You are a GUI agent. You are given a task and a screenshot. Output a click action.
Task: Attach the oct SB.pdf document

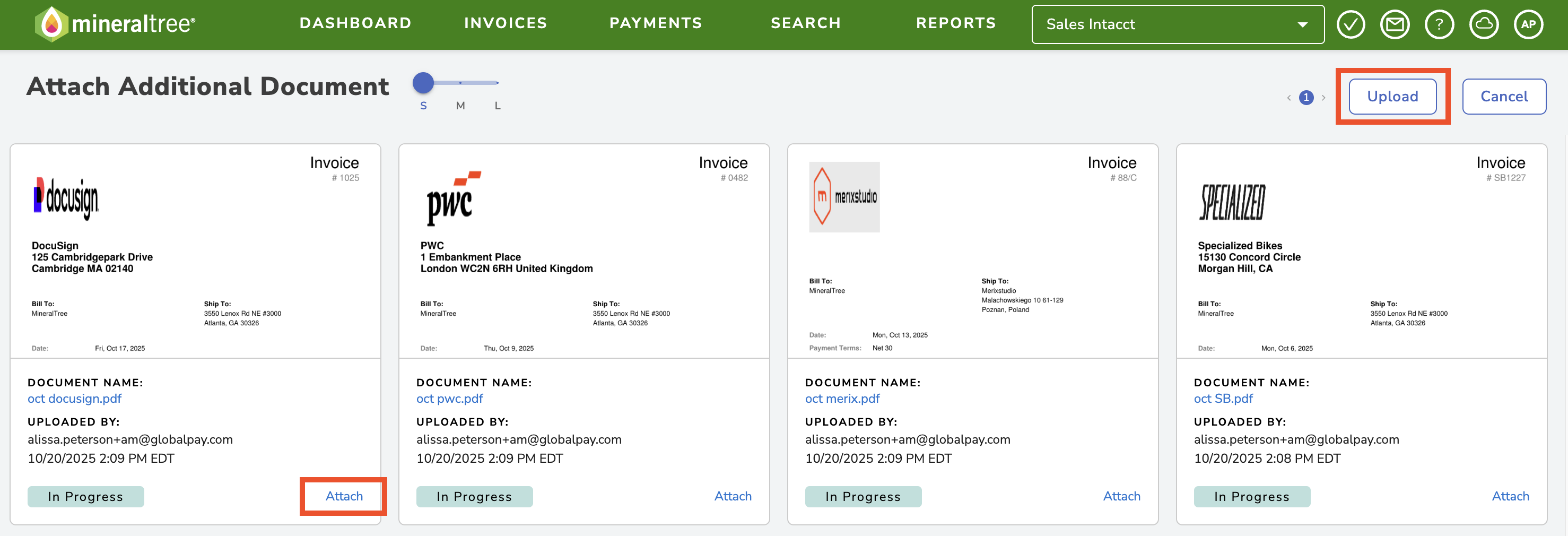pos(1510,496)
